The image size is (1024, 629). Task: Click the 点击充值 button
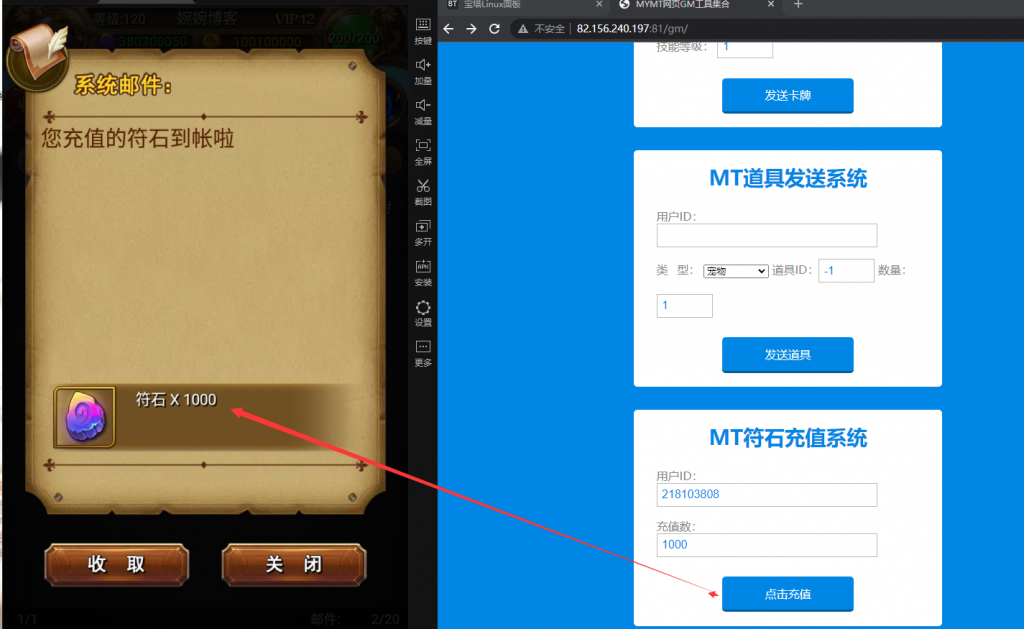[787, 594]
